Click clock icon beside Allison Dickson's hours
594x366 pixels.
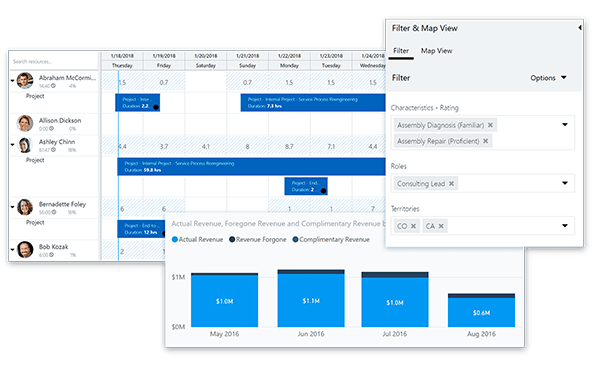click(51, 128)
